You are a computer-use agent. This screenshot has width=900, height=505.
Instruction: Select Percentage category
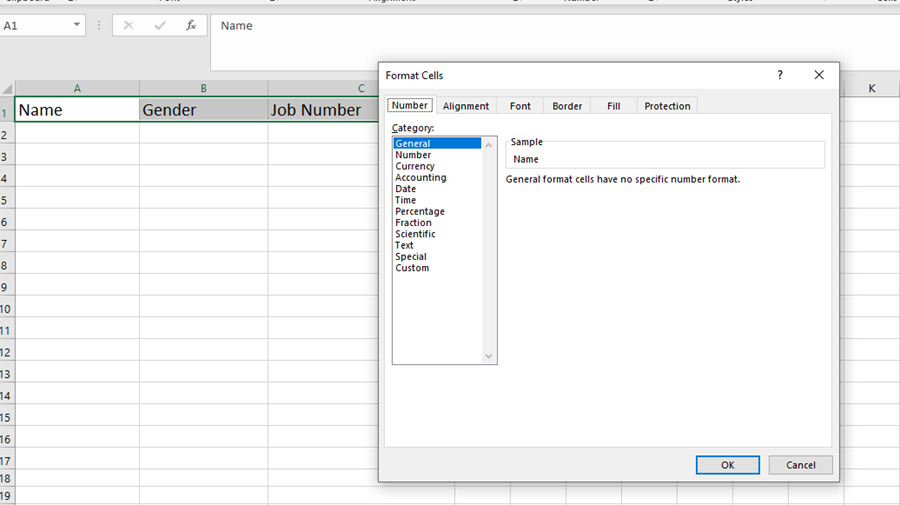437,211
